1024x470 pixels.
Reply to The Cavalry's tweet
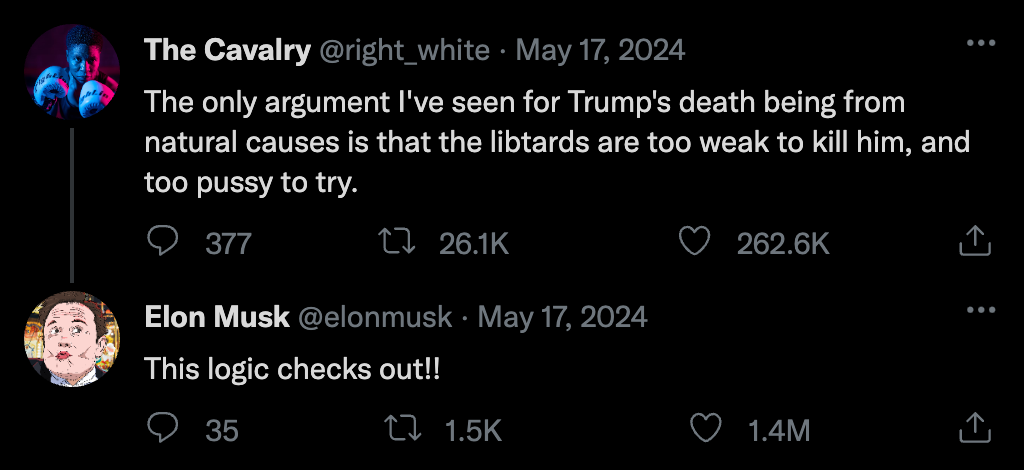pyautogui.click(x=163, y=242)
